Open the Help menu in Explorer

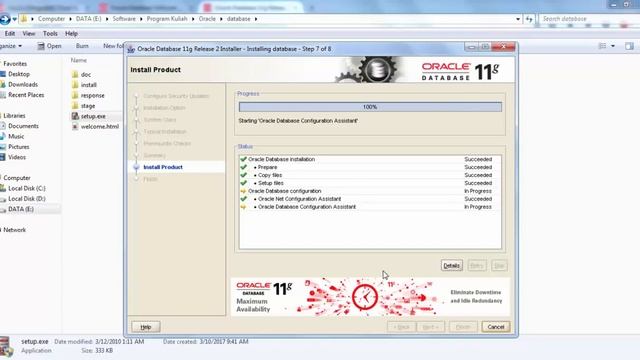(71, 33)
